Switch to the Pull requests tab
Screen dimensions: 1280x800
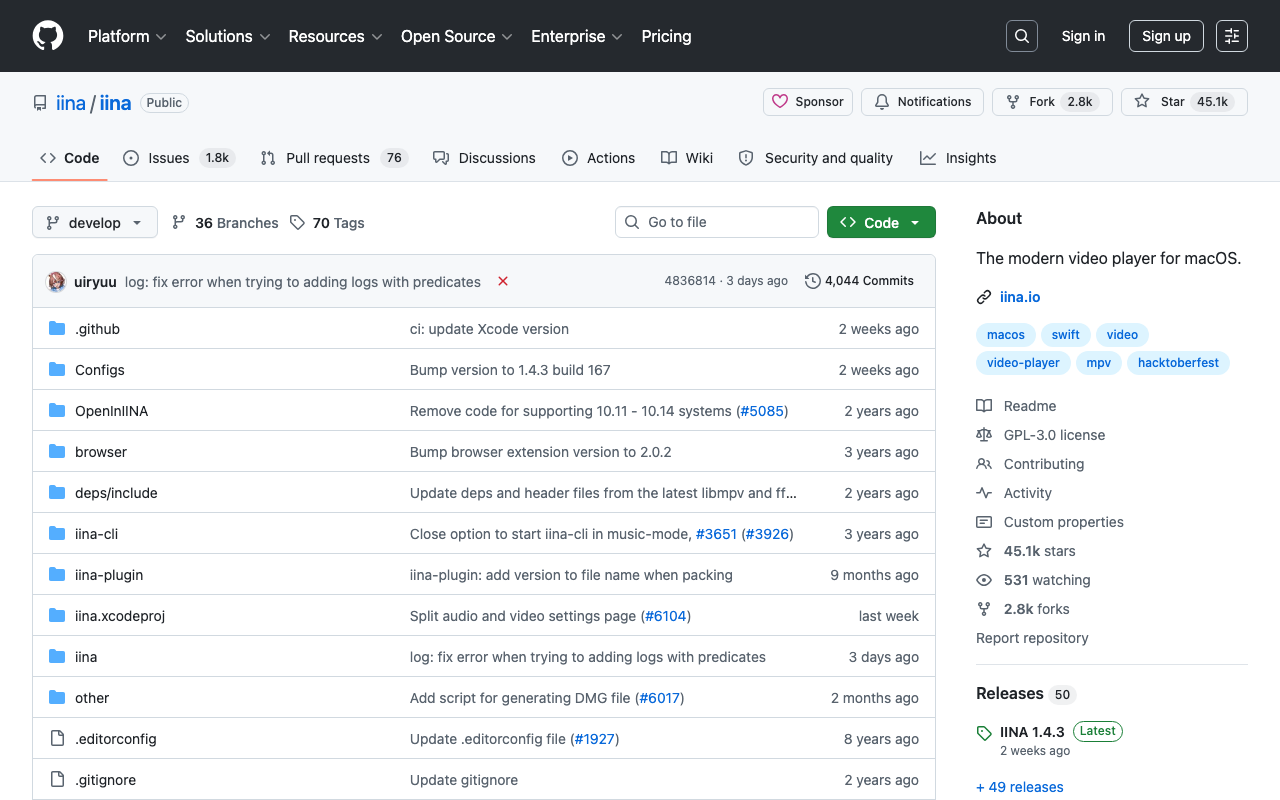point(334,158)
